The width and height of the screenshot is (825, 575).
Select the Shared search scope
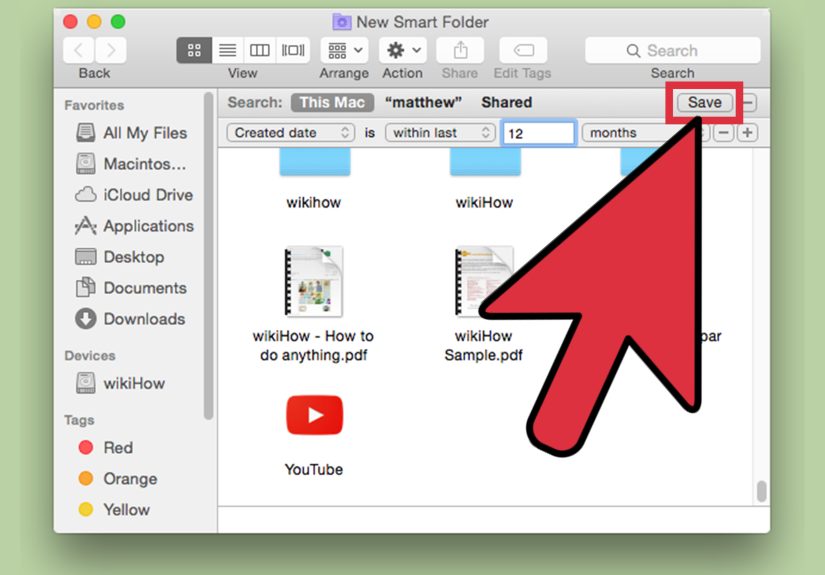506,102
